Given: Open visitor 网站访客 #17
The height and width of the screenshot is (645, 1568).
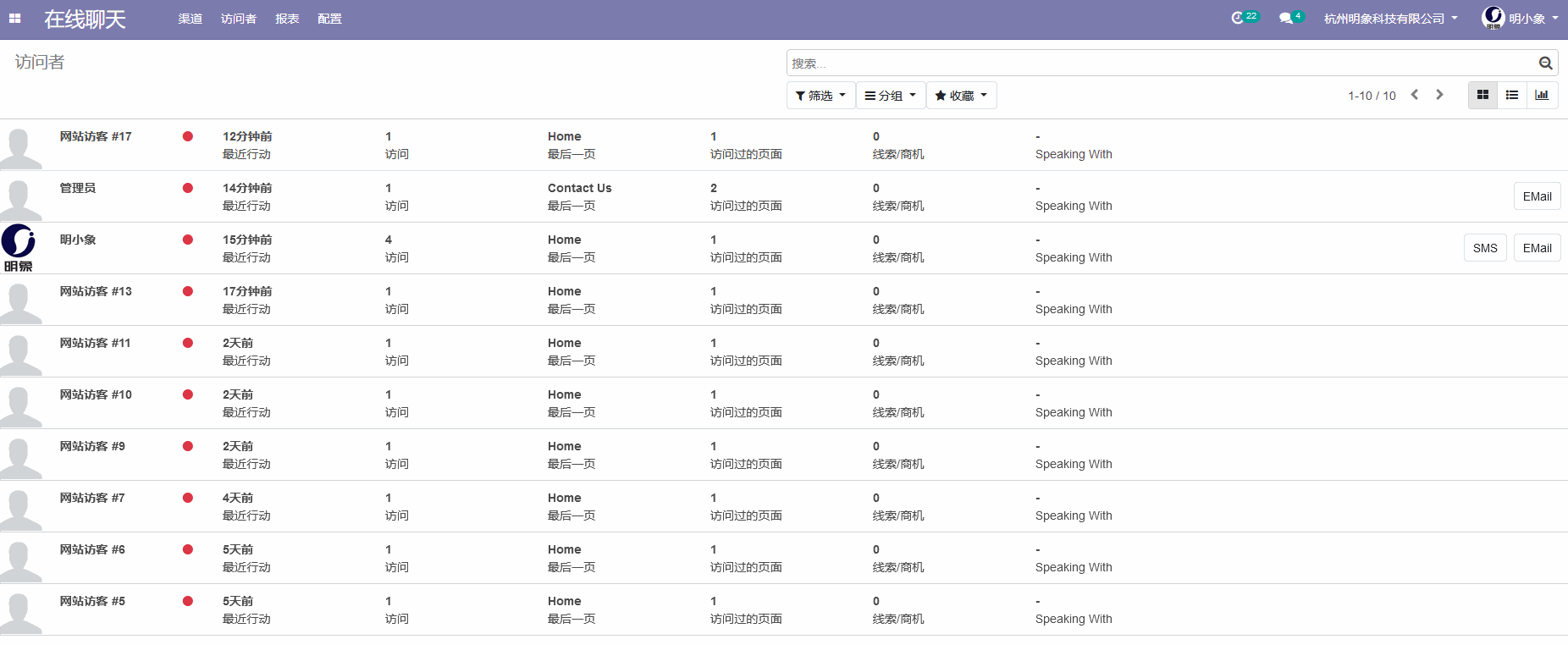Looking at the screenshot, I should click(96, 136).
